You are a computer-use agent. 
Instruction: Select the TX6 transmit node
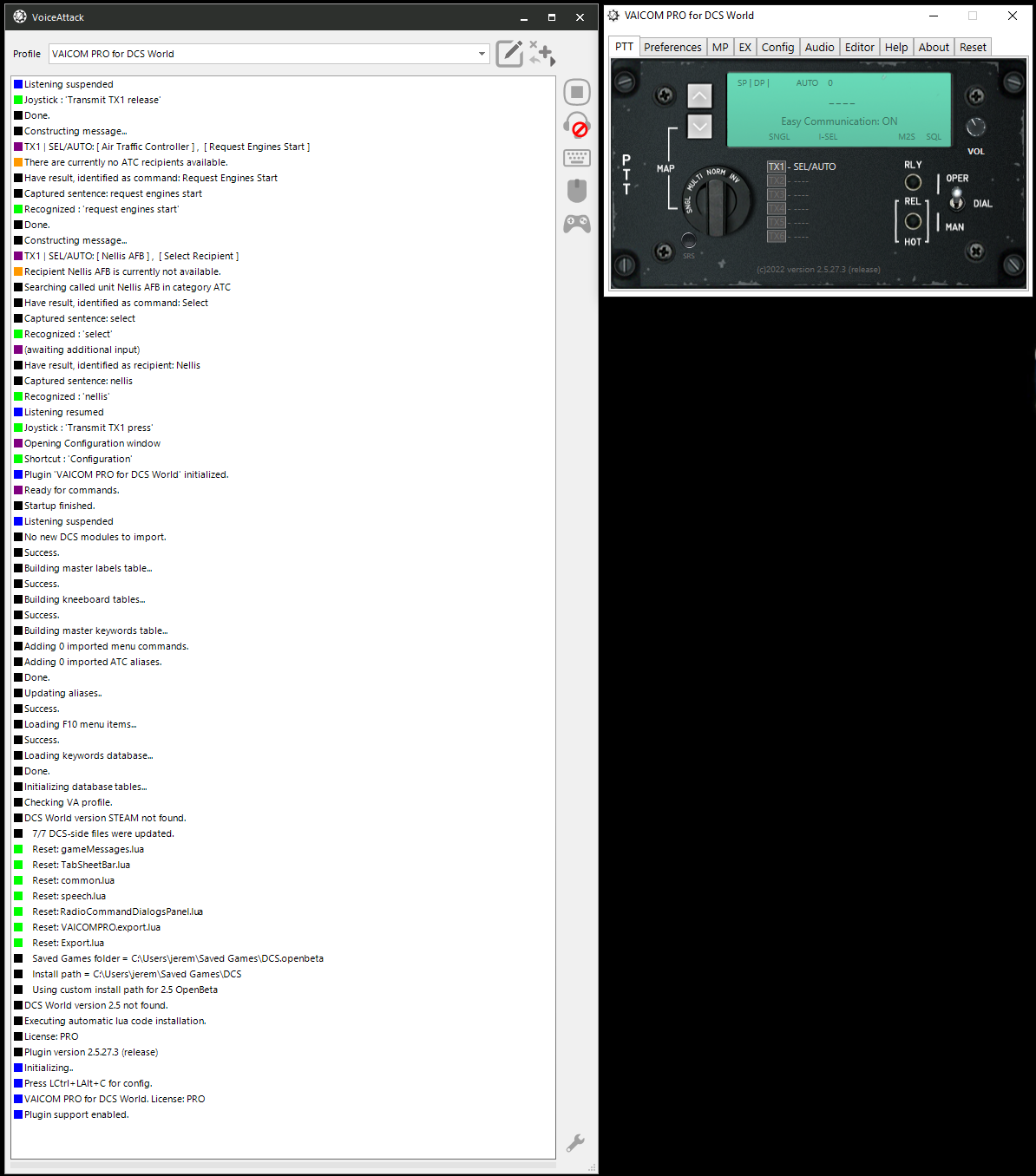[776, 236]
